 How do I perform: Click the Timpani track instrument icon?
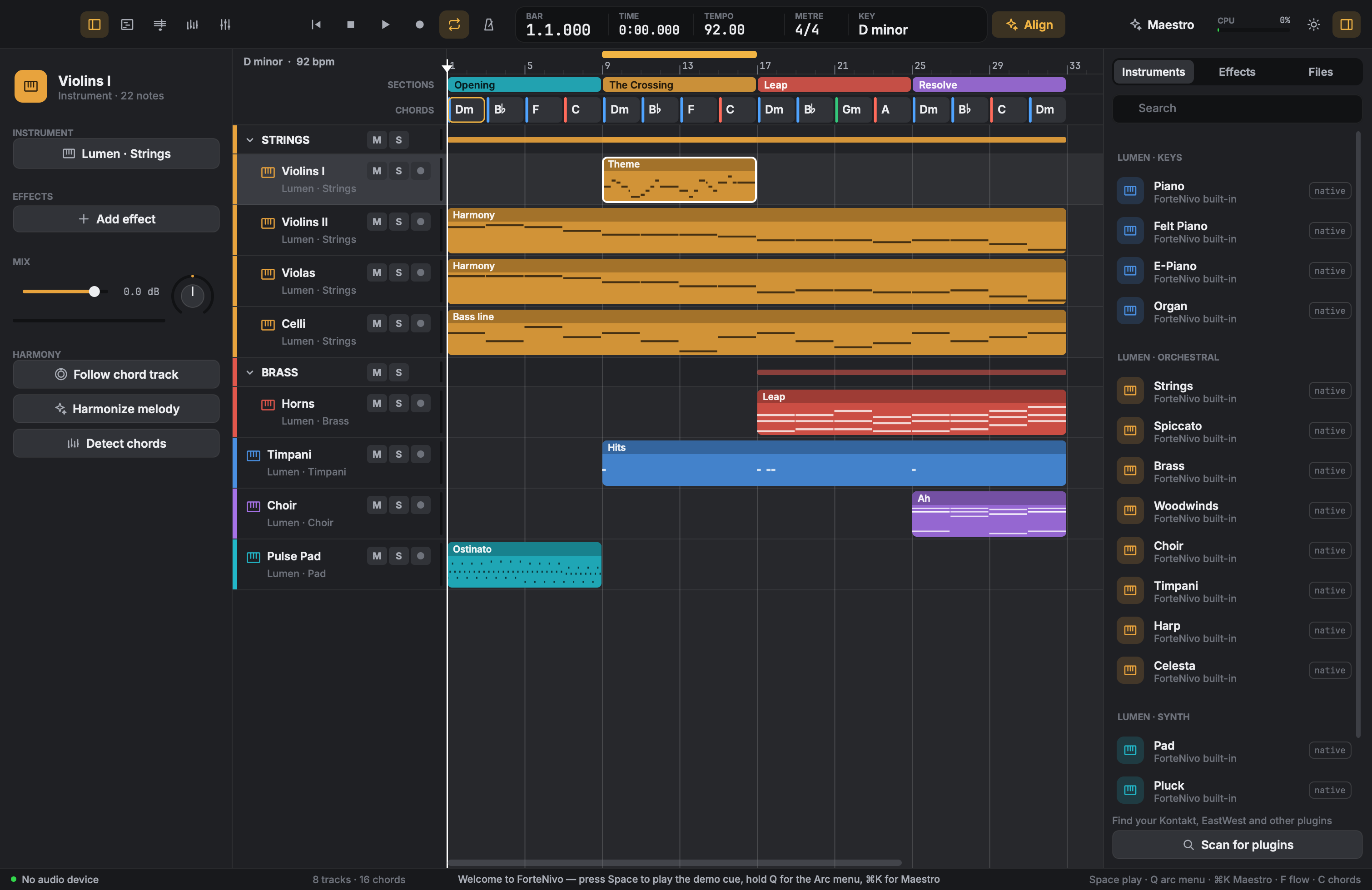pyautogui.click(x=253, y=455)
